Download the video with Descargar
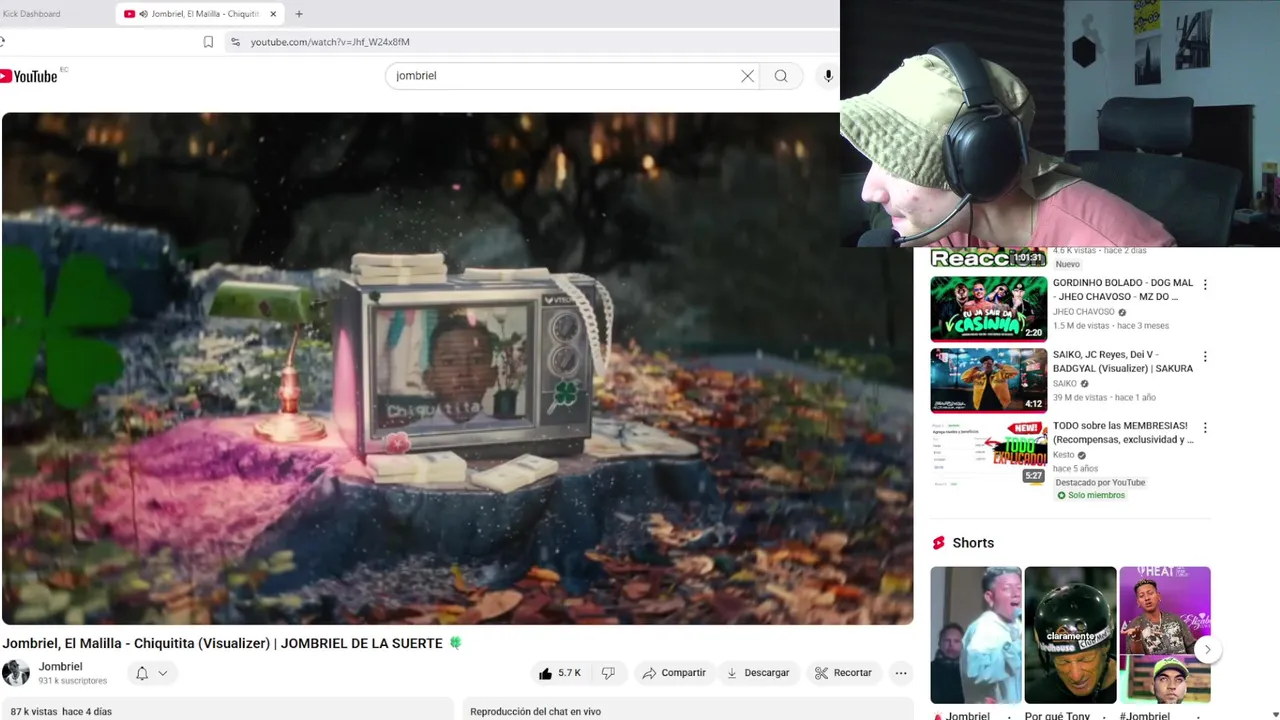This screenshot has width=1280, height=720. [x=757, y=673]
